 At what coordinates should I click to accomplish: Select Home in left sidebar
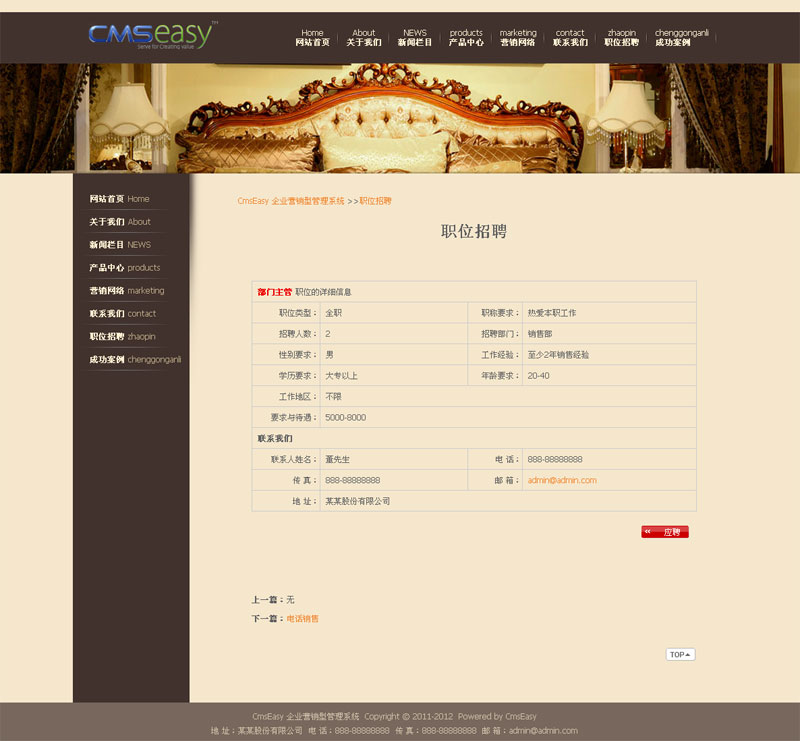coord(119,199)
